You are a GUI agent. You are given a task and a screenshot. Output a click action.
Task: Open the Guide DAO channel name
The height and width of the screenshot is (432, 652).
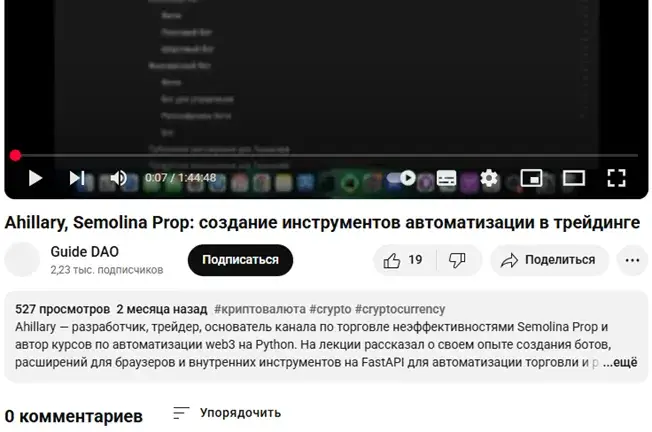point(84,252)
